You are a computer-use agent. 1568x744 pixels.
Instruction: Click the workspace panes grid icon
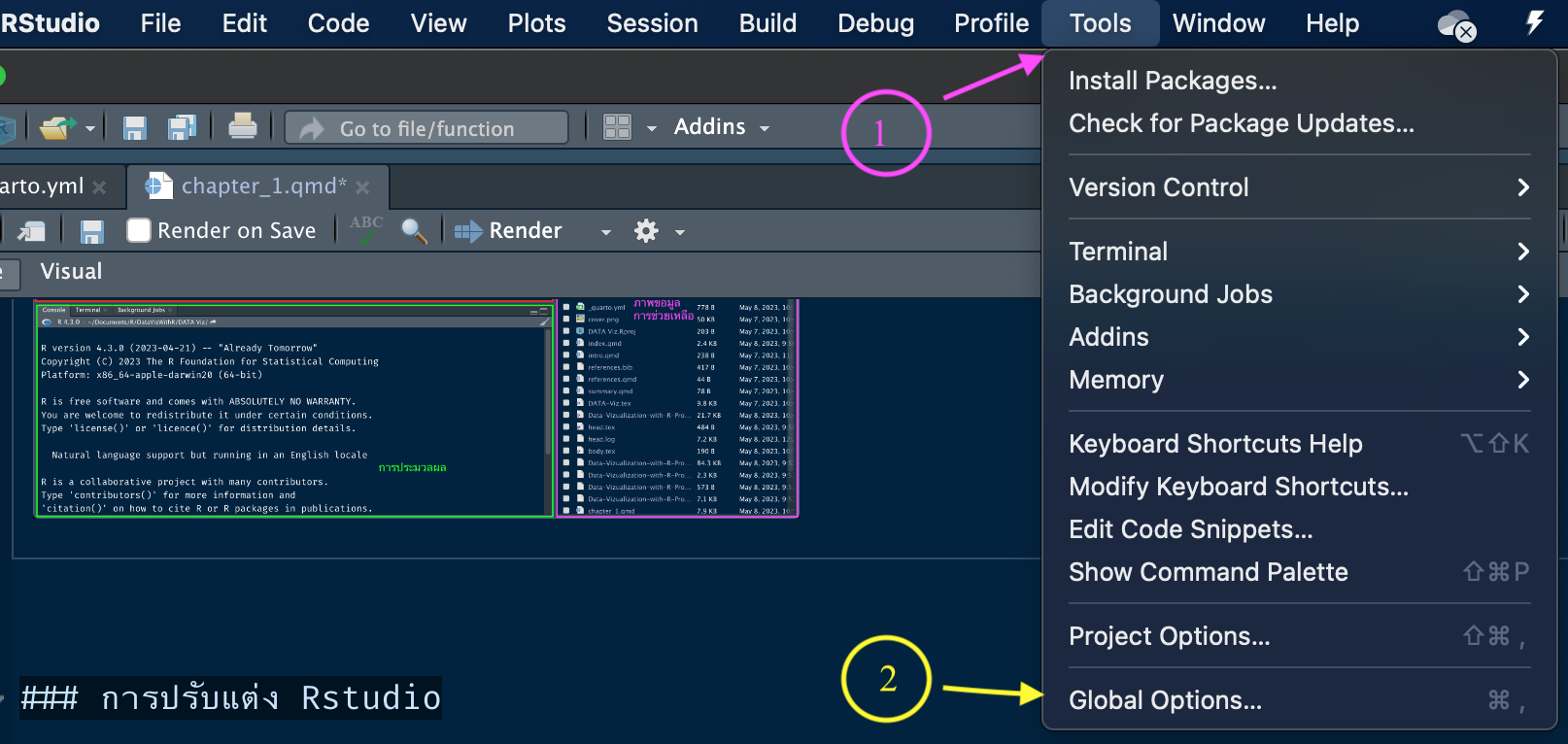pos(617,127)
